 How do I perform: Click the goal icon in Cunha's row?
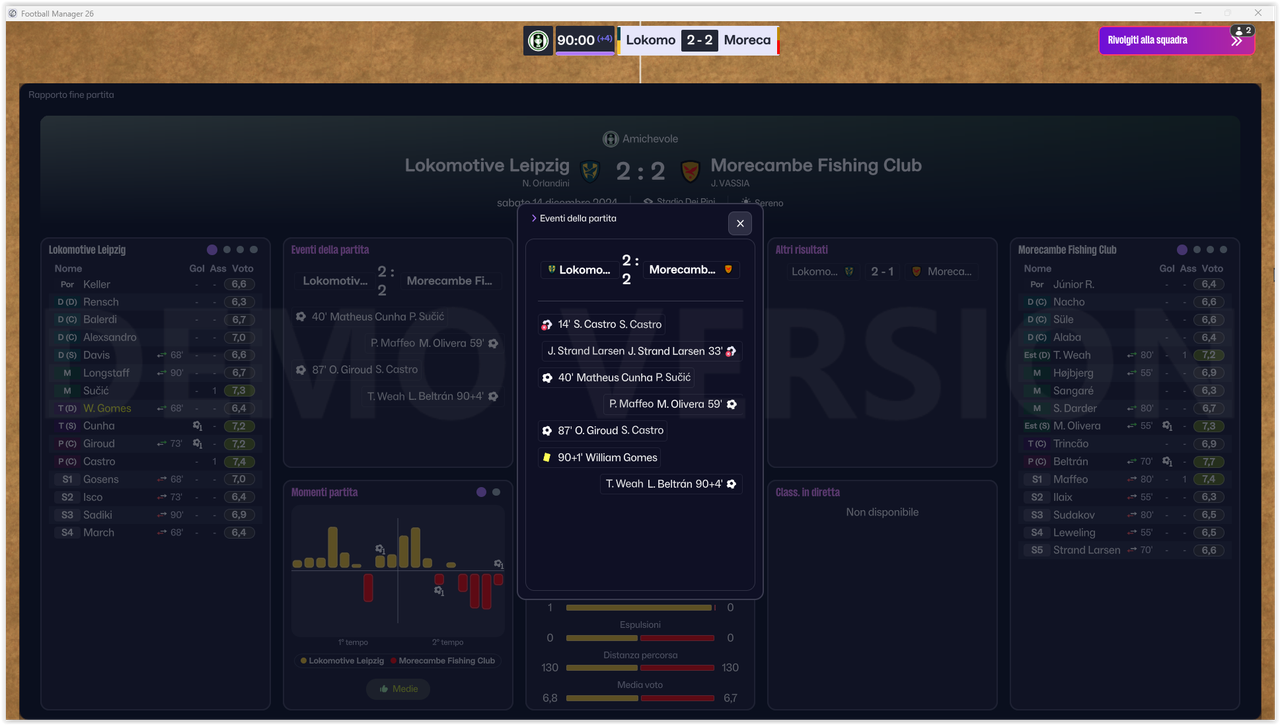click(x=197, y=426)
